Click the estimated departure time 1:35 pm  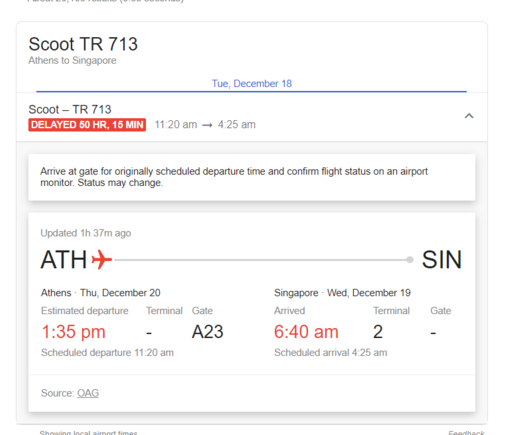pos(73,331)
